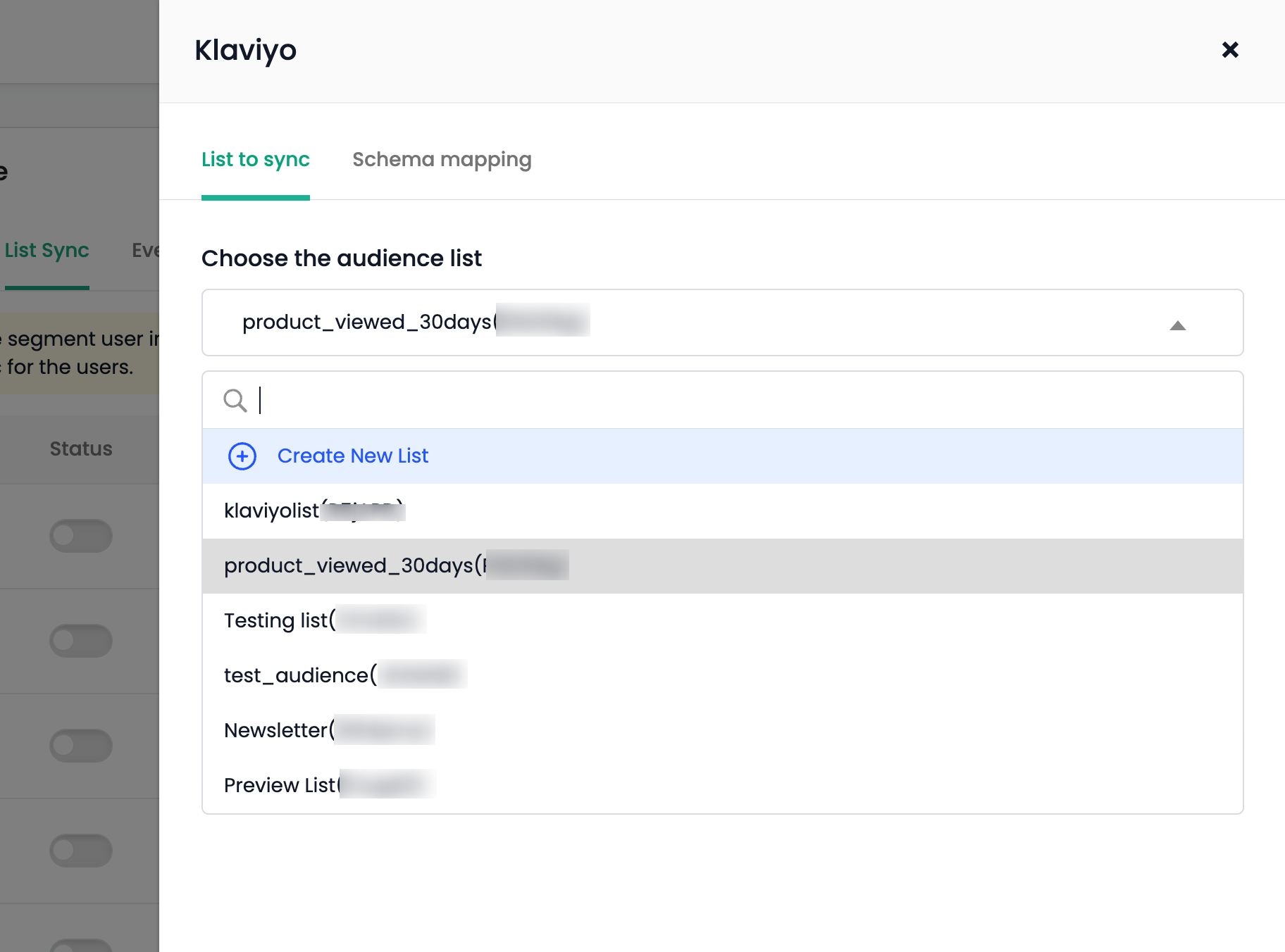The height and width of the screenshot is (952, 1285).
Task: Select the List to sync tab
Action: point(256,159)
